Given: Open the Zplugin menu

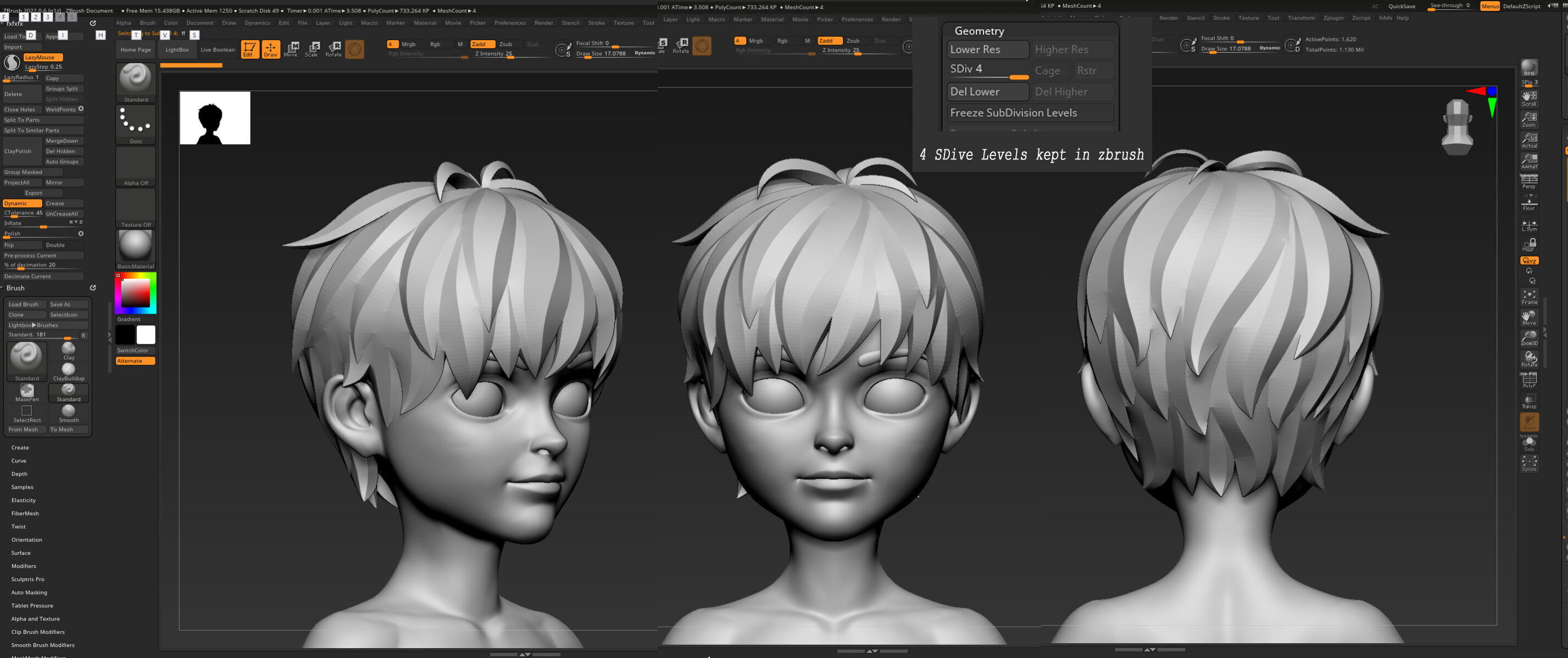Looking at the screenshot, I should pos(1333,18).
